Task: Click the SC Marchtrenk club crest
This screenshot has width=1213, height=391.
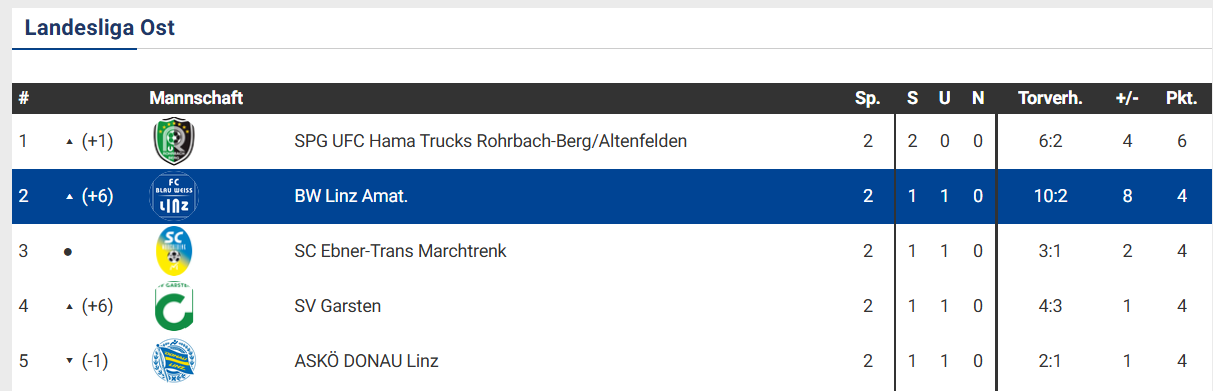Action: click(174, 251)
